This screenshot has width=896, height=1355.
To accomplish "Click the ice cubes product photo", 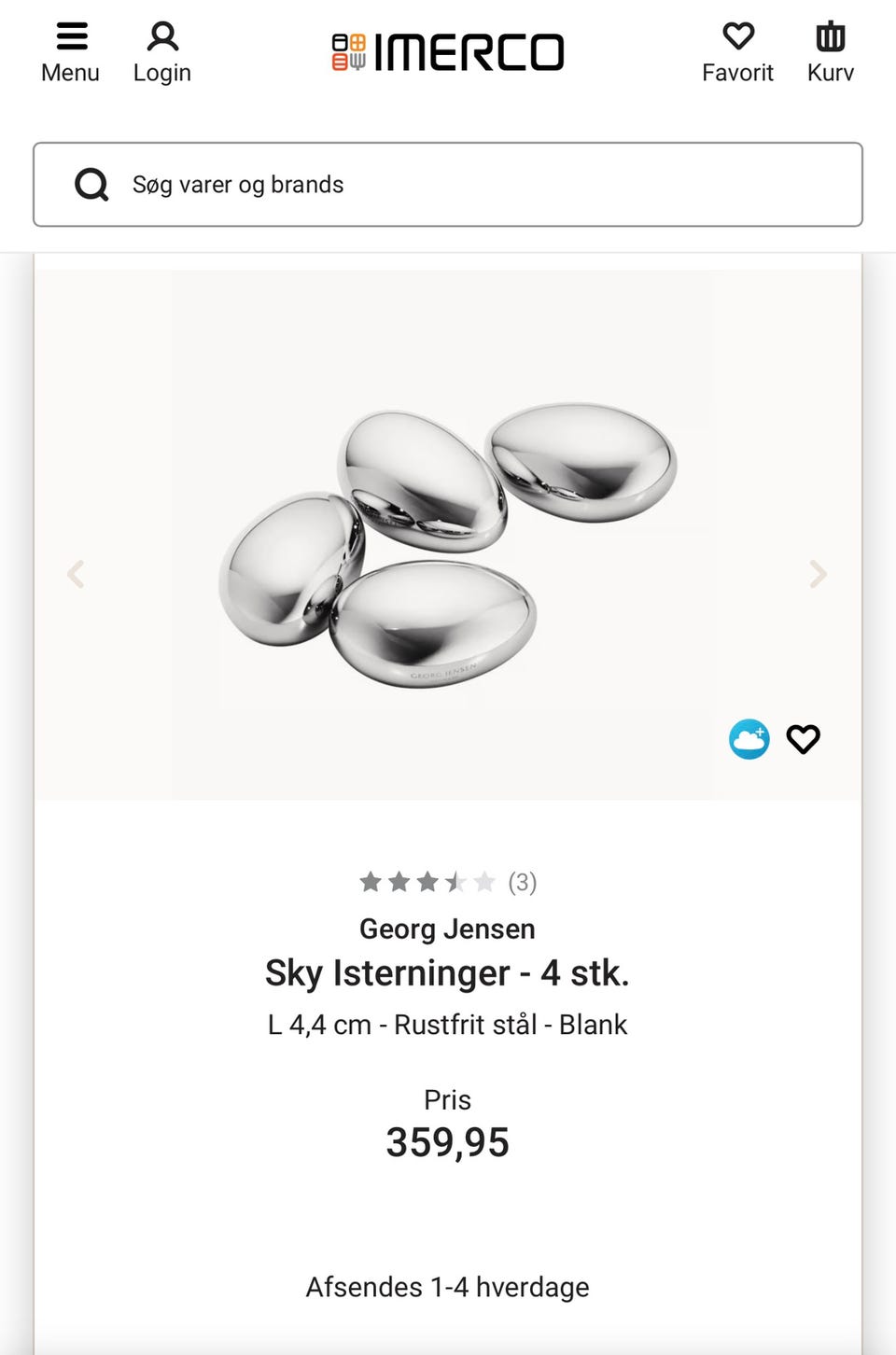I will pyautogui.click(x=448, y=546).
